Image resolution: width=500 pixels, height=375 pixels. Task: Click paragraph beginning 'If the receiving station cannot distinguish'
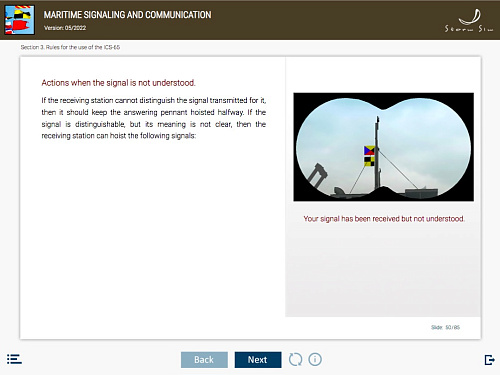154,118
